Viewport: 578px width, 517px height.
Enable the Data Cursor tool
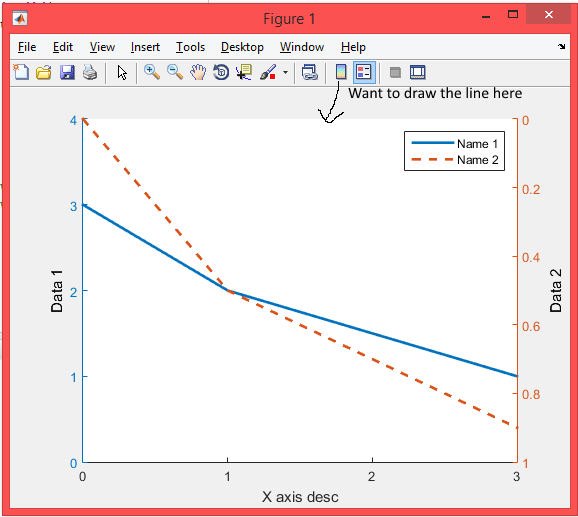click(244, 72)
